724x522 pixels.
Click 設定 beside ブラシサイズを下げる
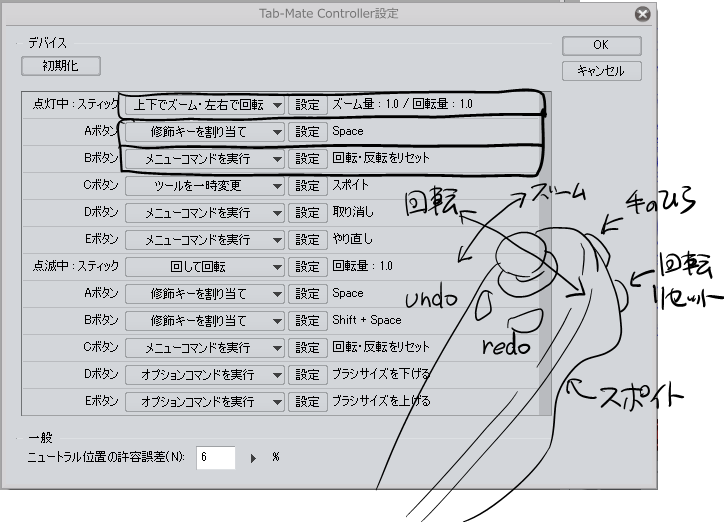(308, 375)
